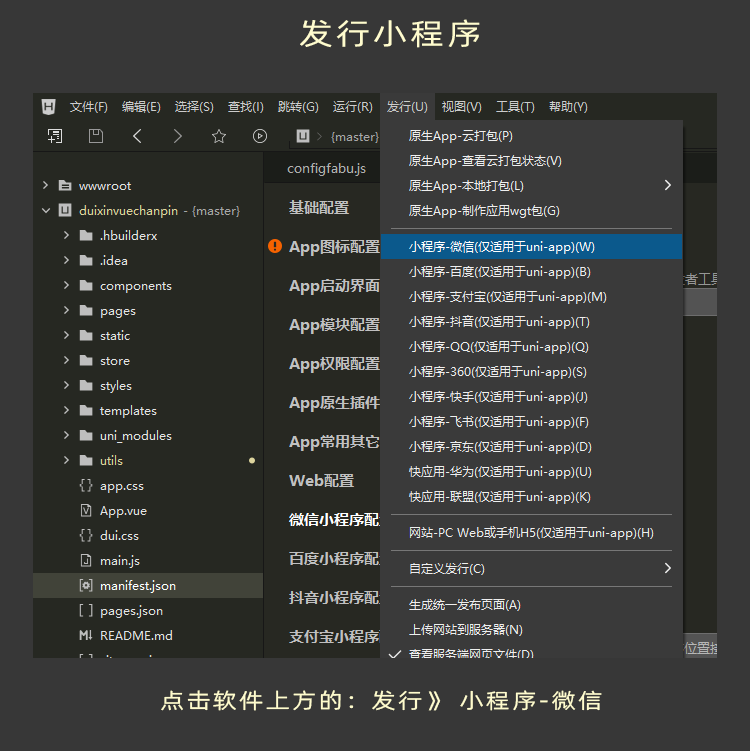
Task: Expand the wwwroot tree node
Action: coord(45,185)
